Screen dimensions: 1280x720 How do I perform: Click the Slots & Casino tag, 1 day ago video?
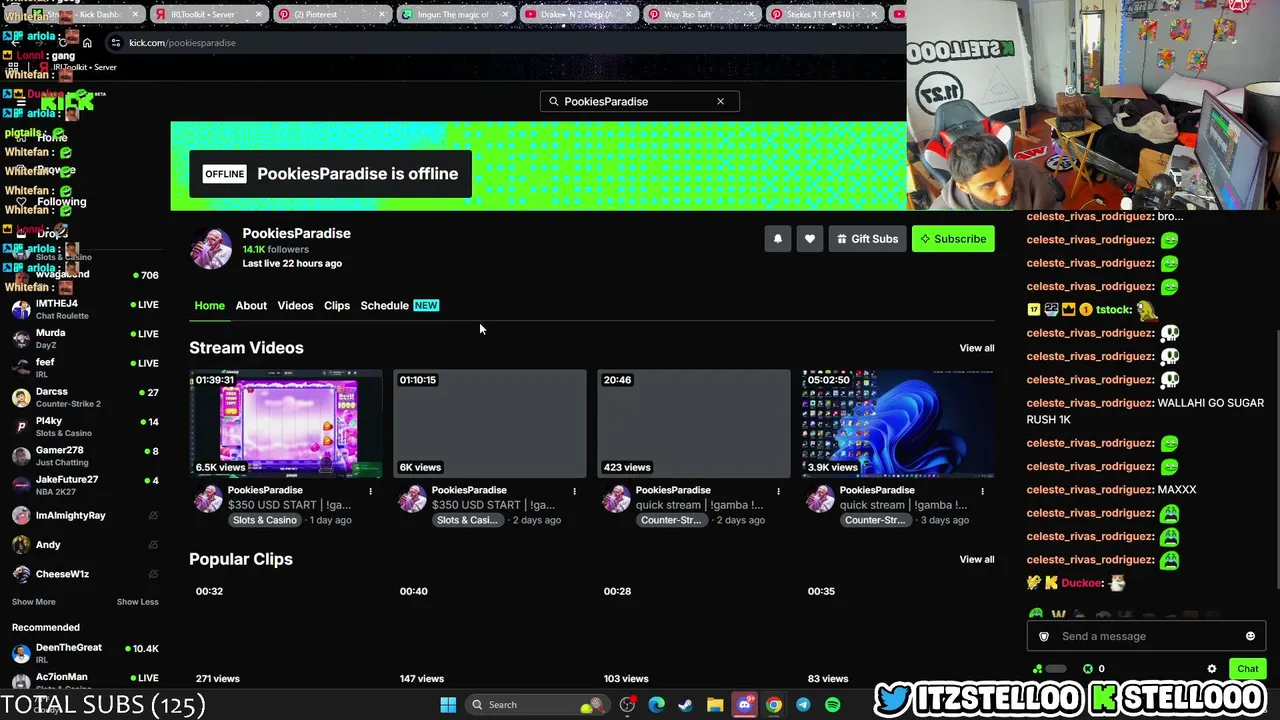click(x=265, y=521)
